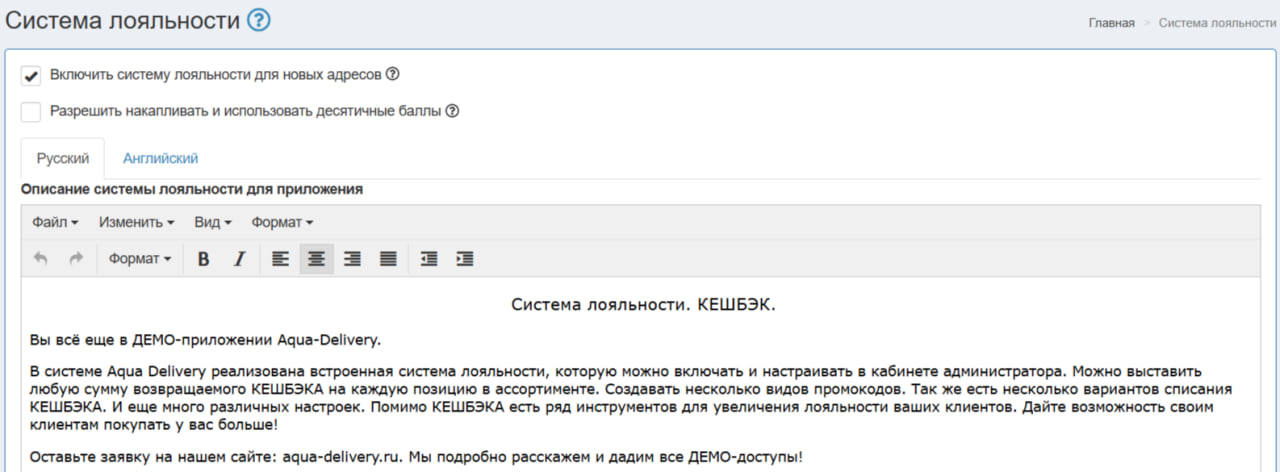Expand the Изменить menu

point(137,222)
